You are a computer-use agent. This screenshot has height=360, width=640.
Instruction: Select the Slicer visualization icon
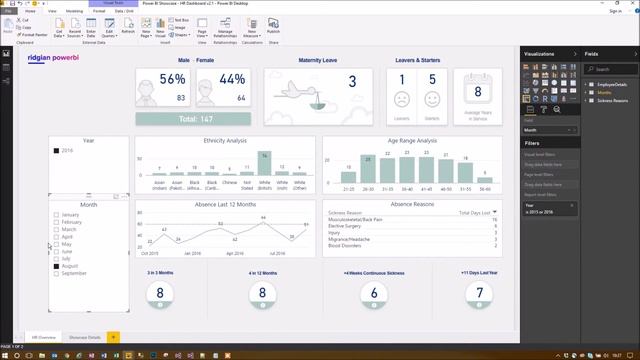(x=526, y=99)
